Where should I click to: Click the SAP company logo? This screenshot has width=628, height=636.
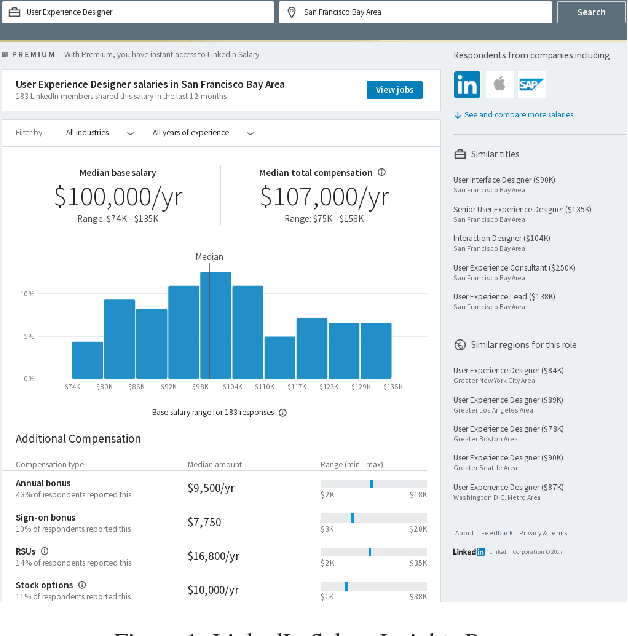click(x=531, y=85)
